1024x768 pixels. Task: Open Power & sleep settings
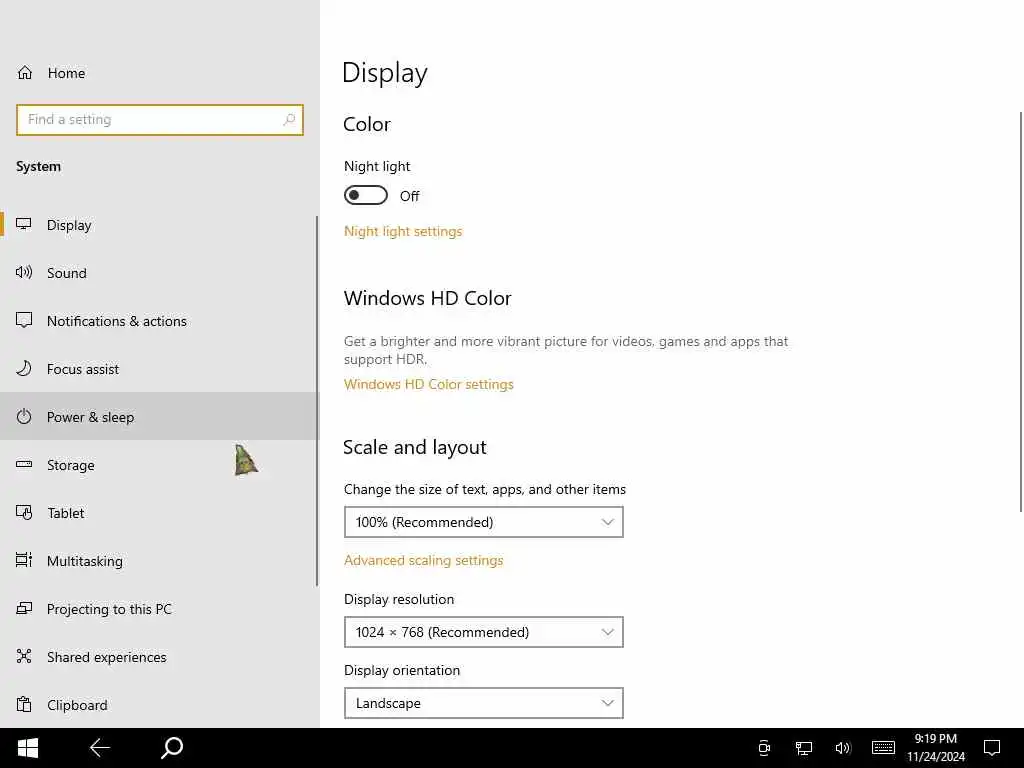[x=159, y=417]
